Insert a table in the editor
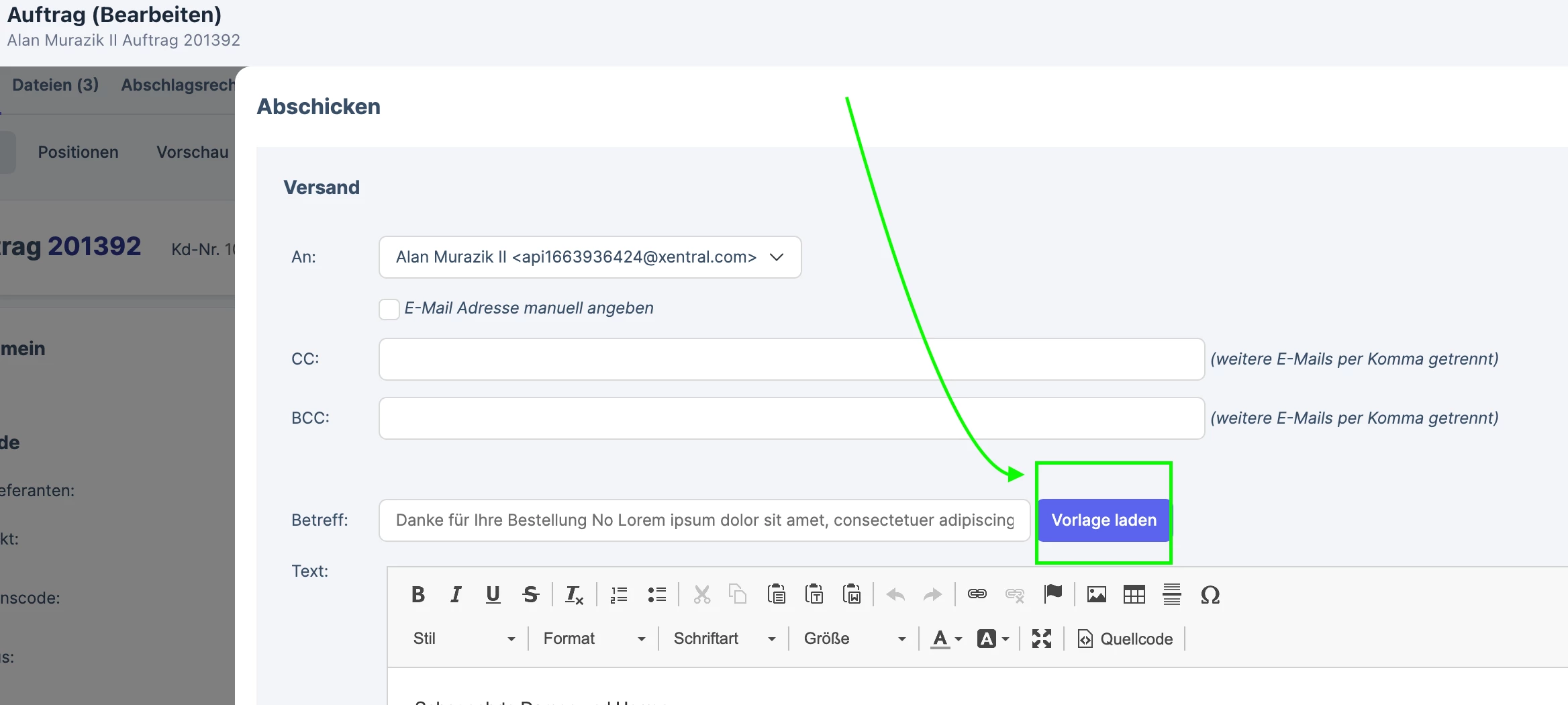Viewport: 1568px width, 705px height. click(x=1134, y=595)
